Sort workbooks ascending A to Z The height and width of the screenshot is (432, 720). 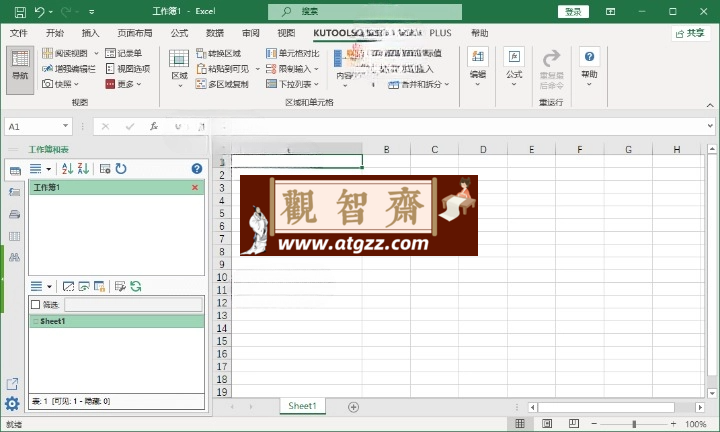(68, 169)
